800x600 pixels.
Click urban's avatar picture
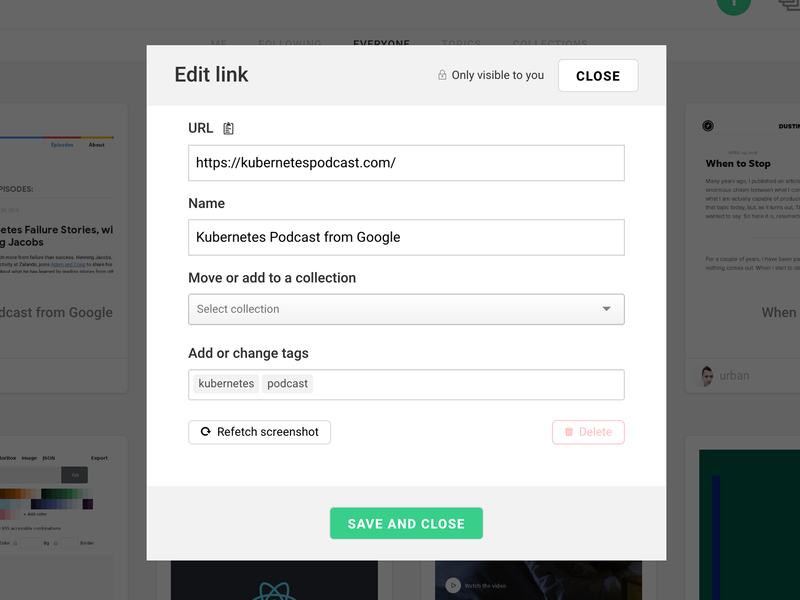point(707,376)
